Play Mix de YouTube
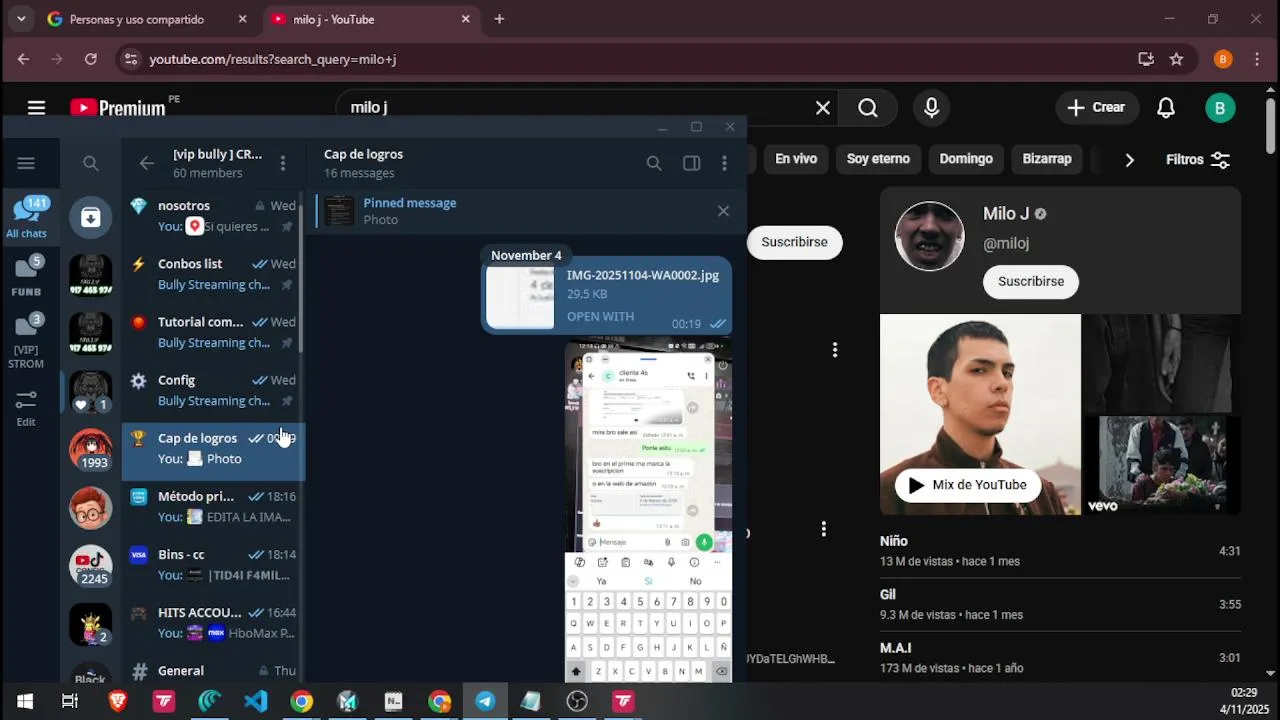The width and height of the screenshot is (1280, 720). click(x=967, y=485)
